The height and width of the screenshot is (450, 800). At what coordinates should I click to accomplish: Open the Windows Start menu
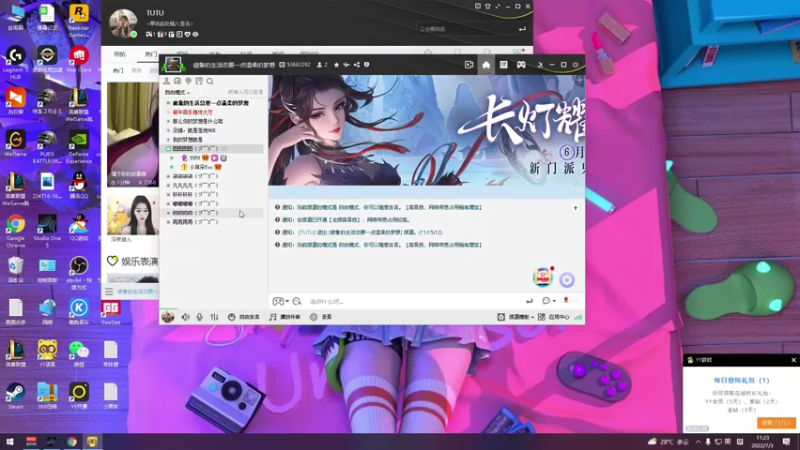tap(9, 441)
